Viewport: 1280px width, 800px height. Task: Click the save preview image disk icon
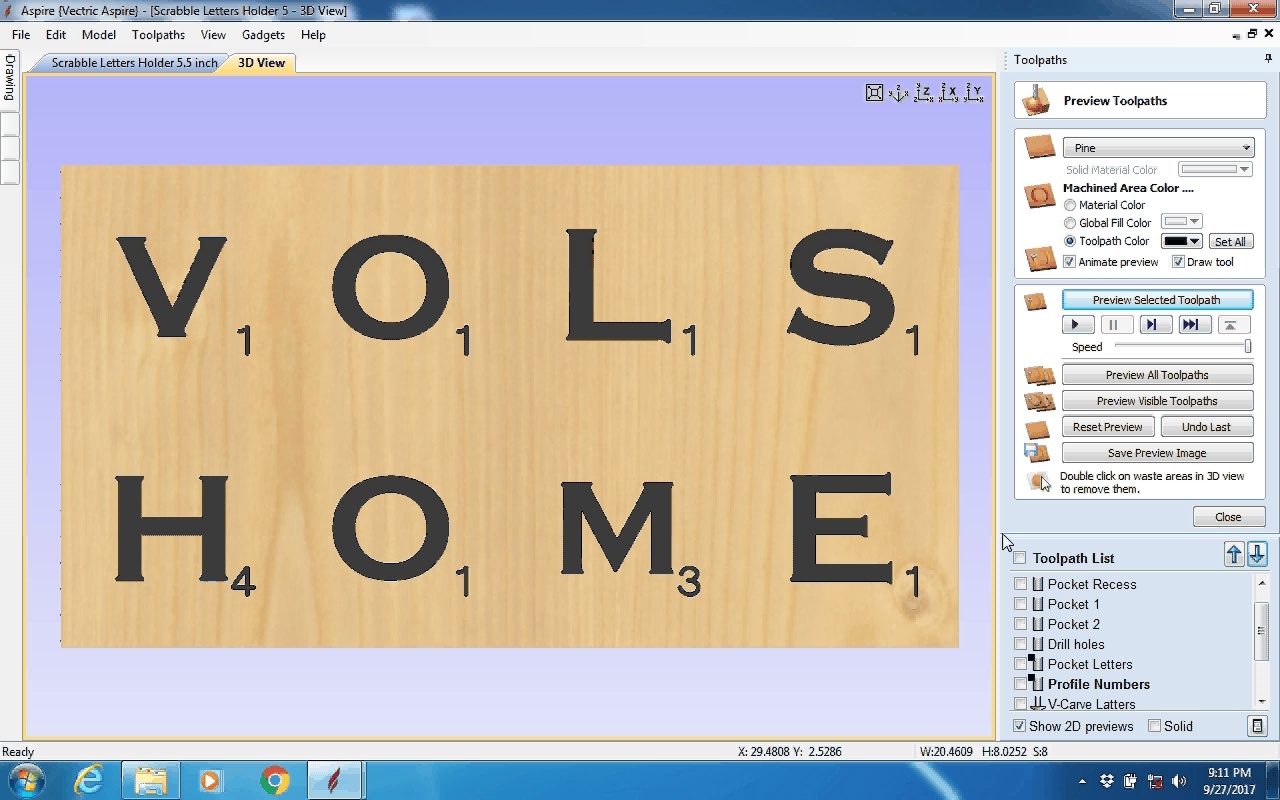point(1036,453)
